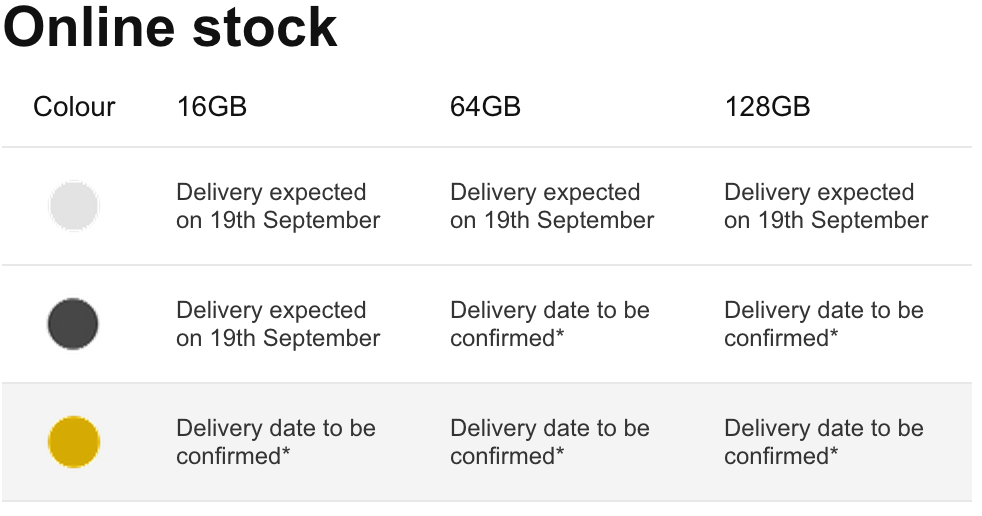Click gold 64GB delivery date text

550,442
